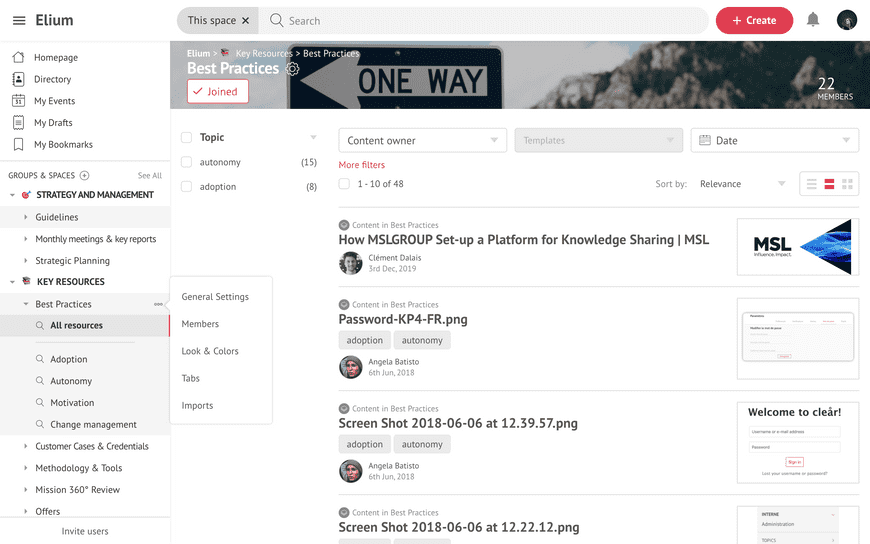Click Key Resources books icon in sidebar
The height and width of the screenshot is (544, 870).
click(x=26, y=281)
